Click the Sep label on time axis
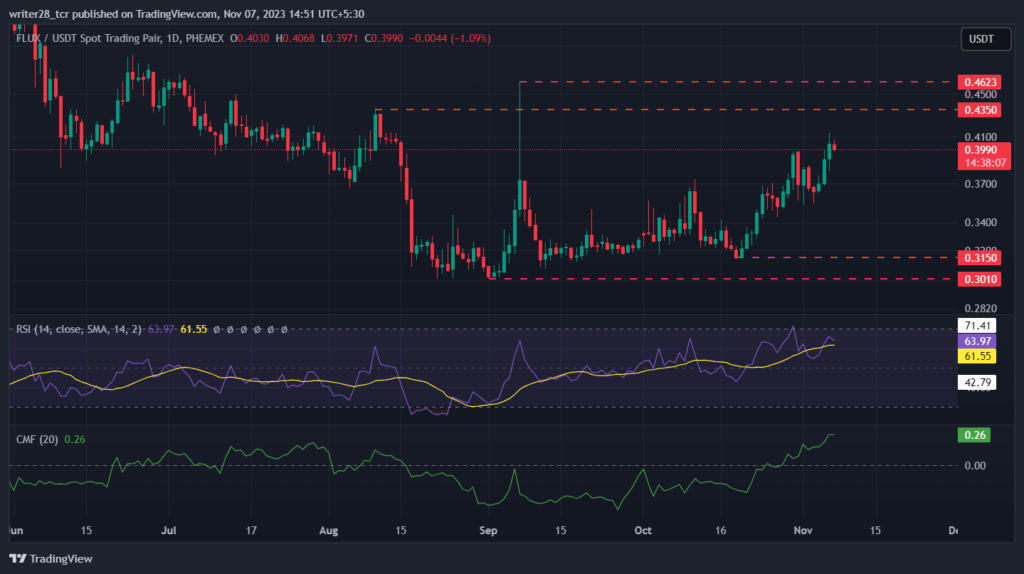The height and width of the screenshot is (574, 1024). (488, 531)
